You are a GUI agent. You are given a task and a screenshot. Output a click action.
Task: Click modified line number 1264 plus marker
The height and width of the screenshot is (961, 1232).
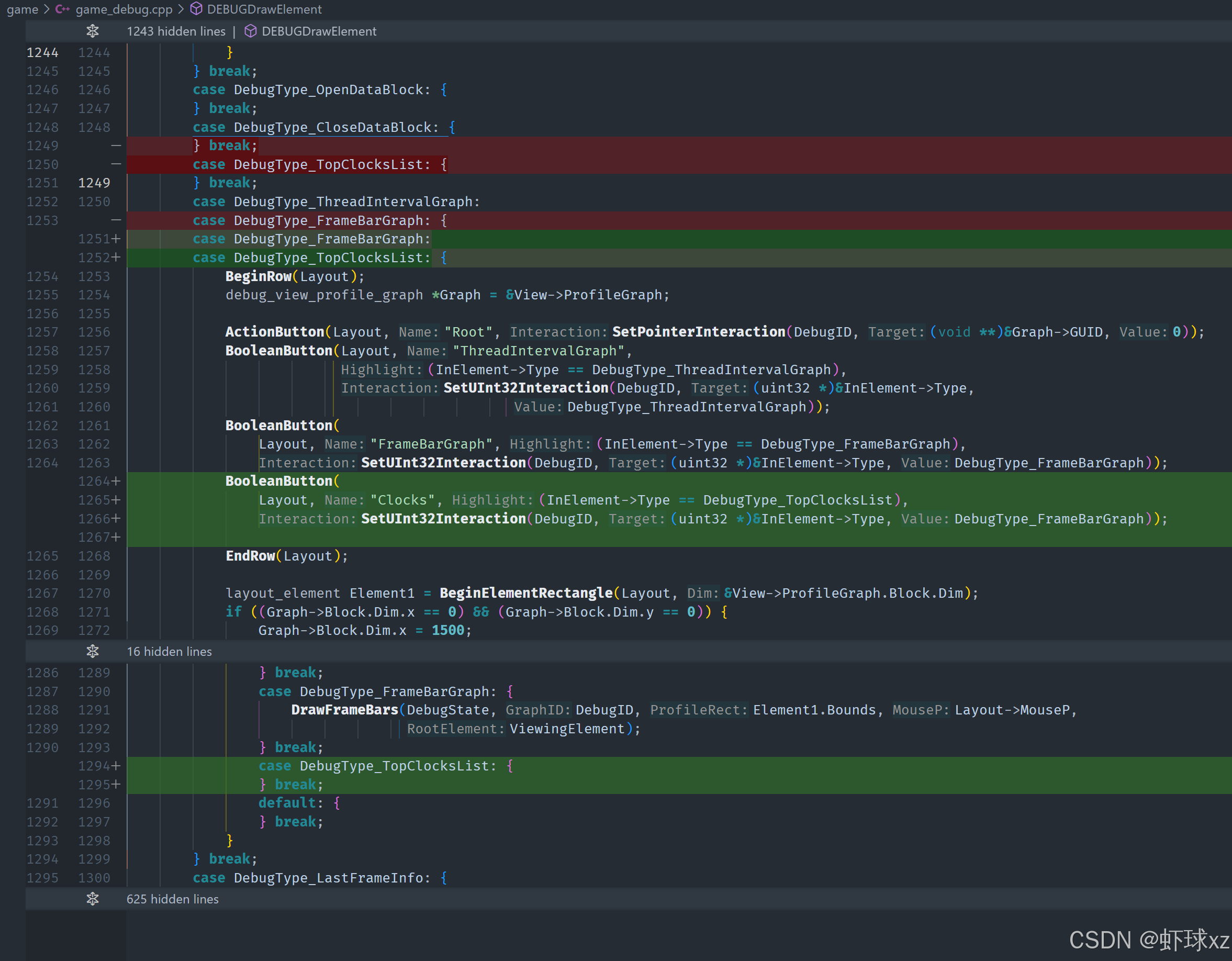(116, 481)
